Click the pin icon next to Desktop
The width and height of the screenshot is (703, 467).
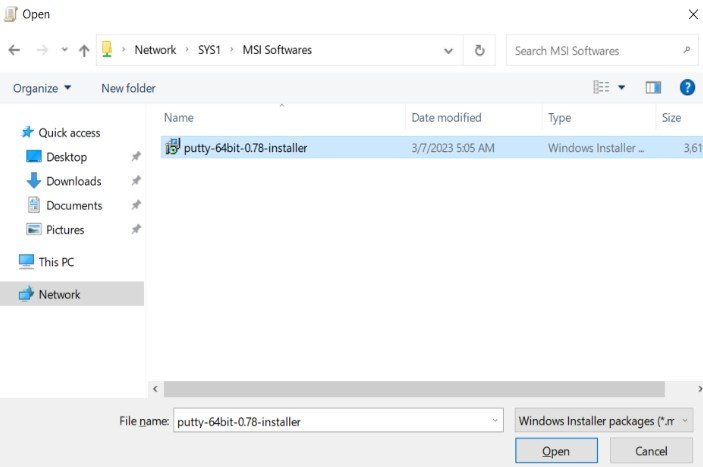[x=136, y=156]
